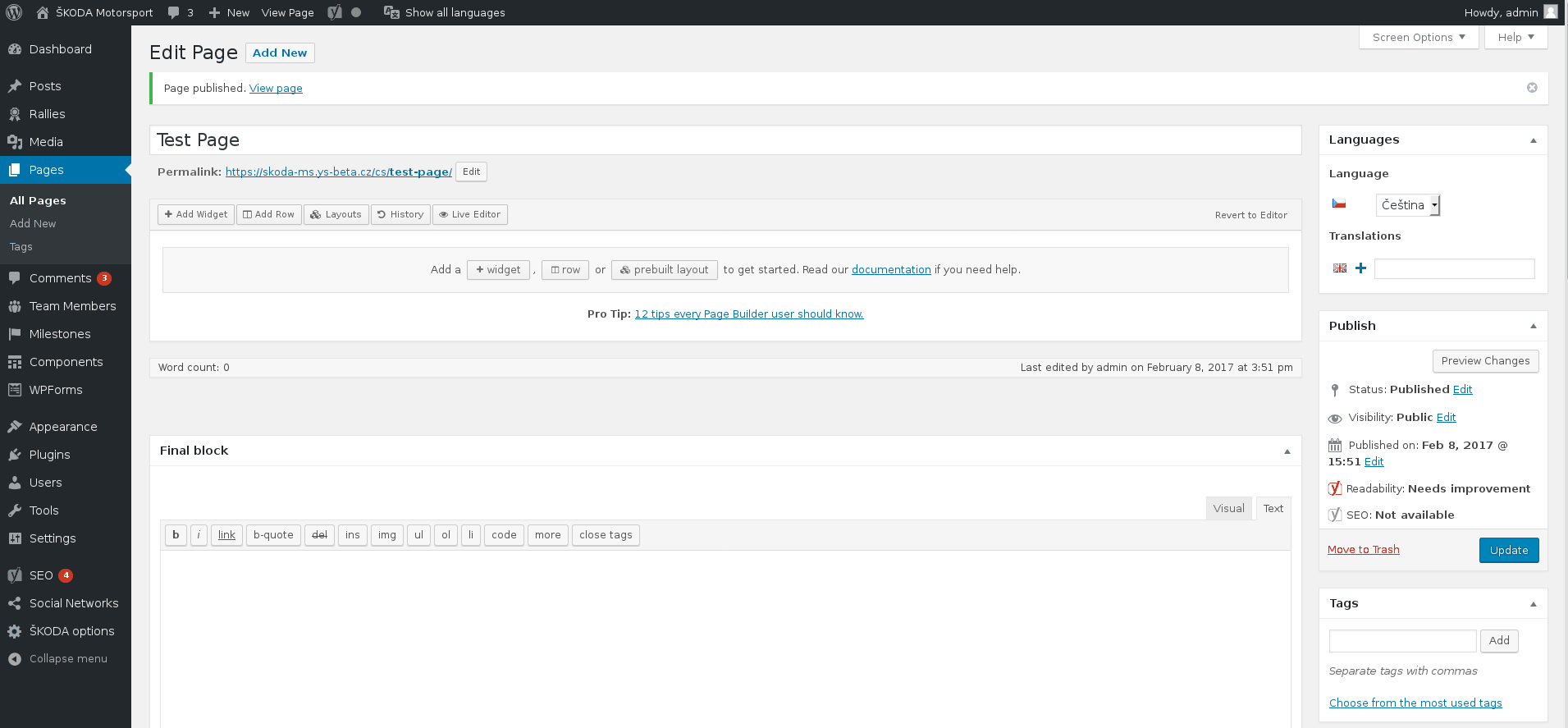Screen dimensions: 1568x728
Task: Click the Components grid icon
Action: (15, 362)
